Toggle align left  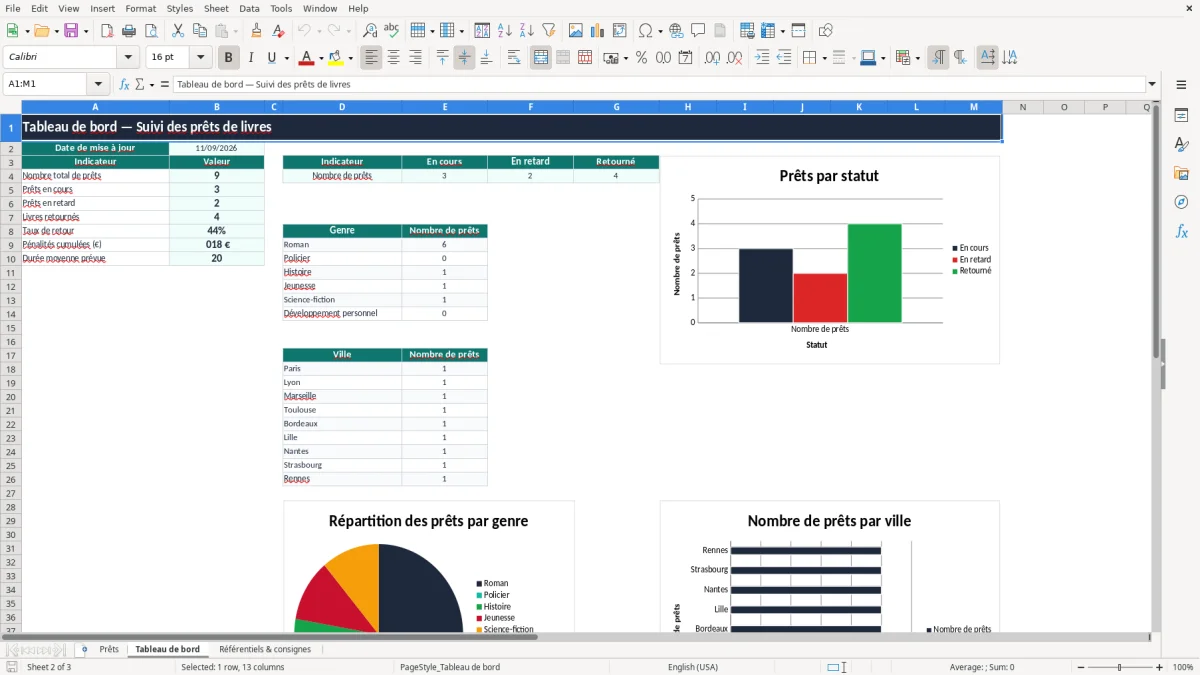pos(371,58)
